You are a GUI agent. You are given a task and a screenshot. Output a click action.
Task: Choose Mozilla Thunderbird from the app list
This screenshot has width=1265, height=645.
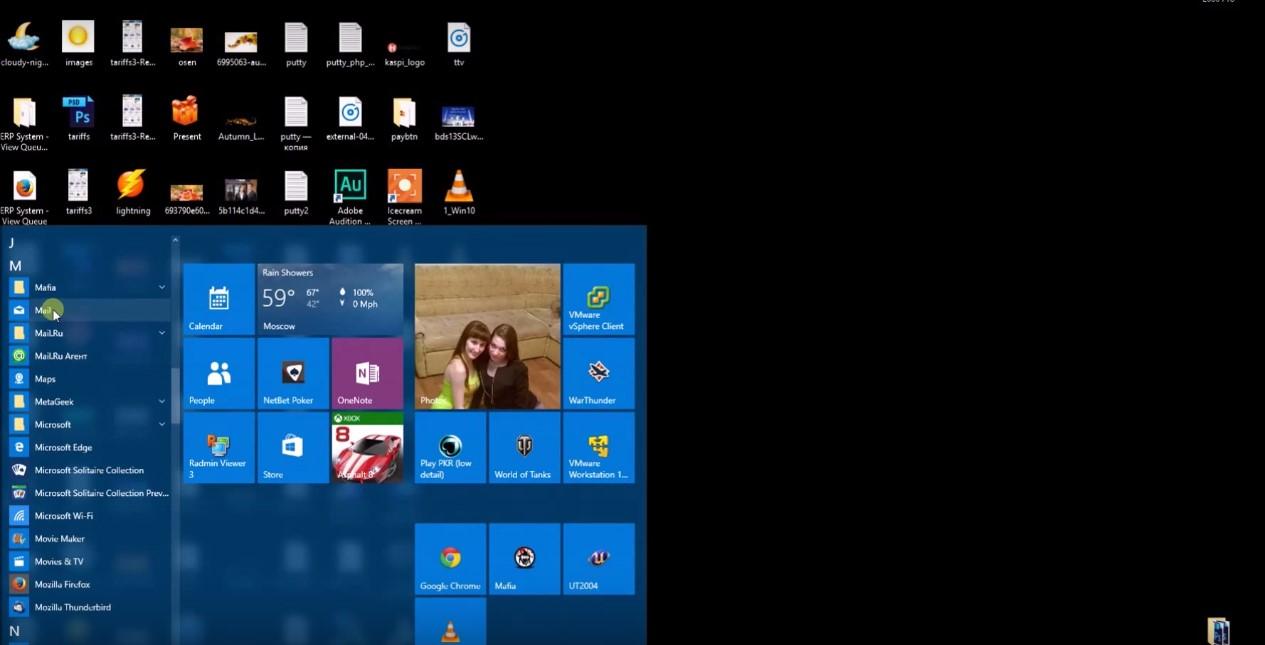[72, 608]
